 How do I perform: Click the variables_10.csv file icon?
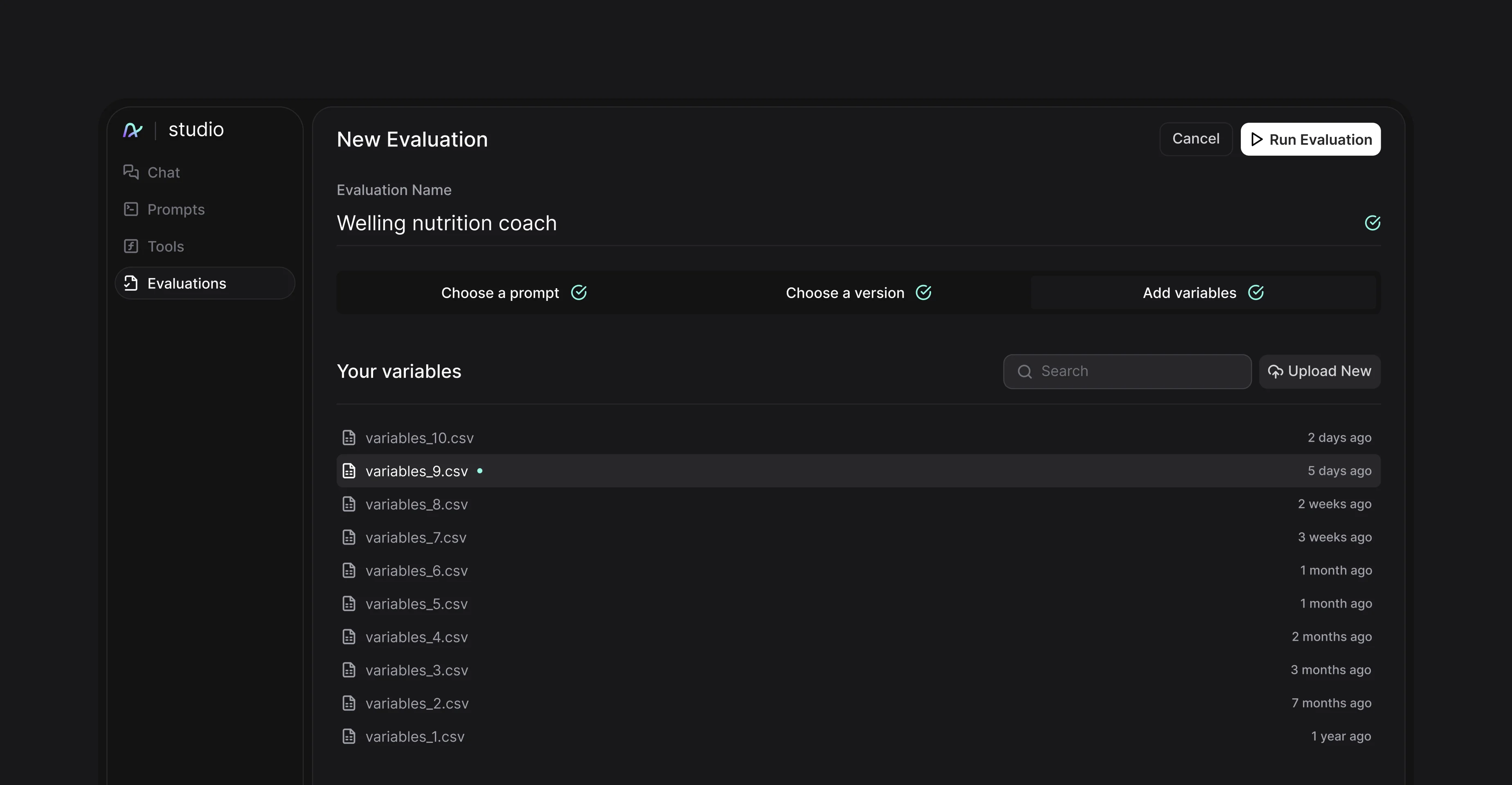[x=349, y=437]
